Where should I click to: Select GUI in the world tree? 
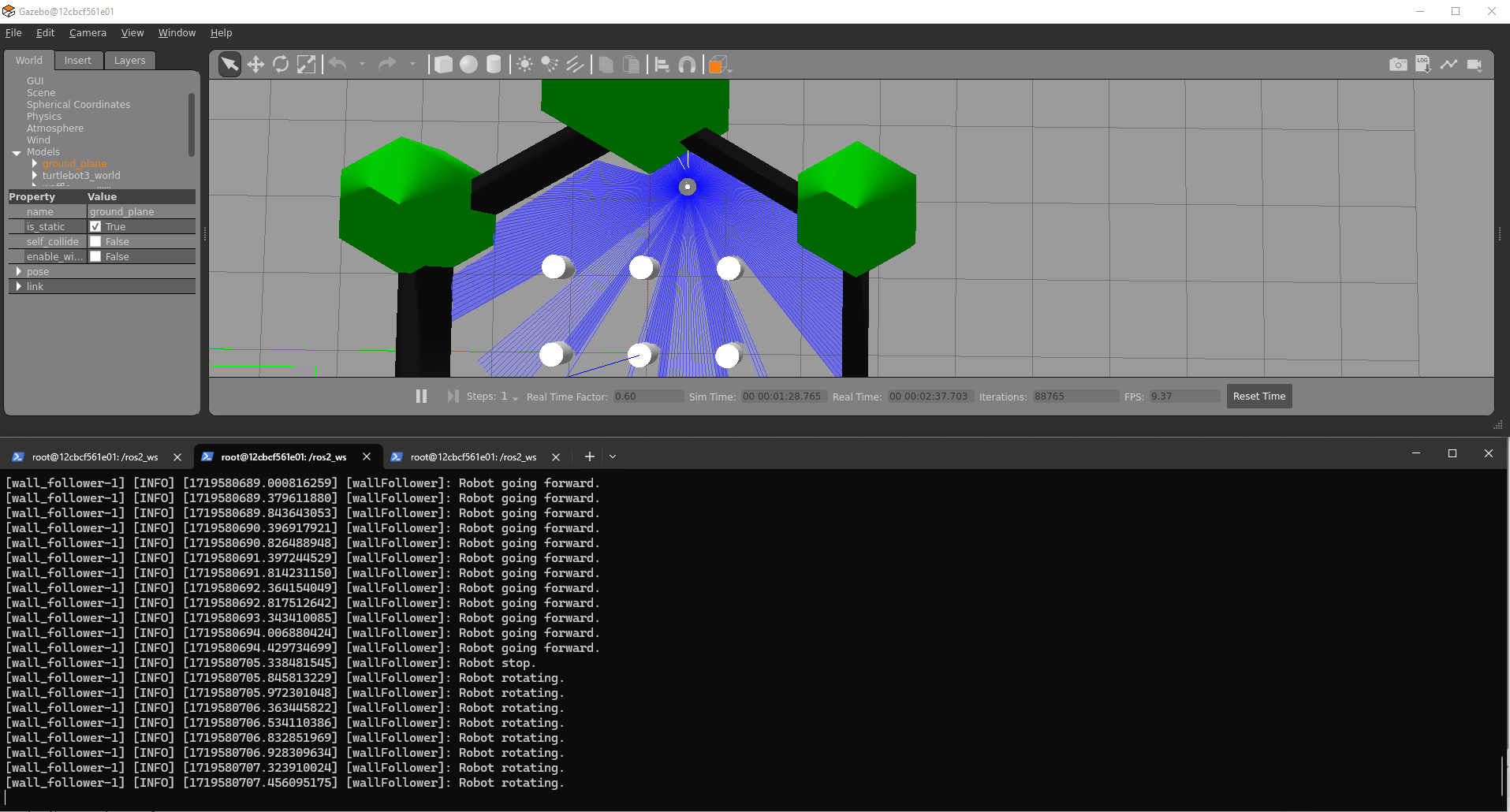coord(35,81)
